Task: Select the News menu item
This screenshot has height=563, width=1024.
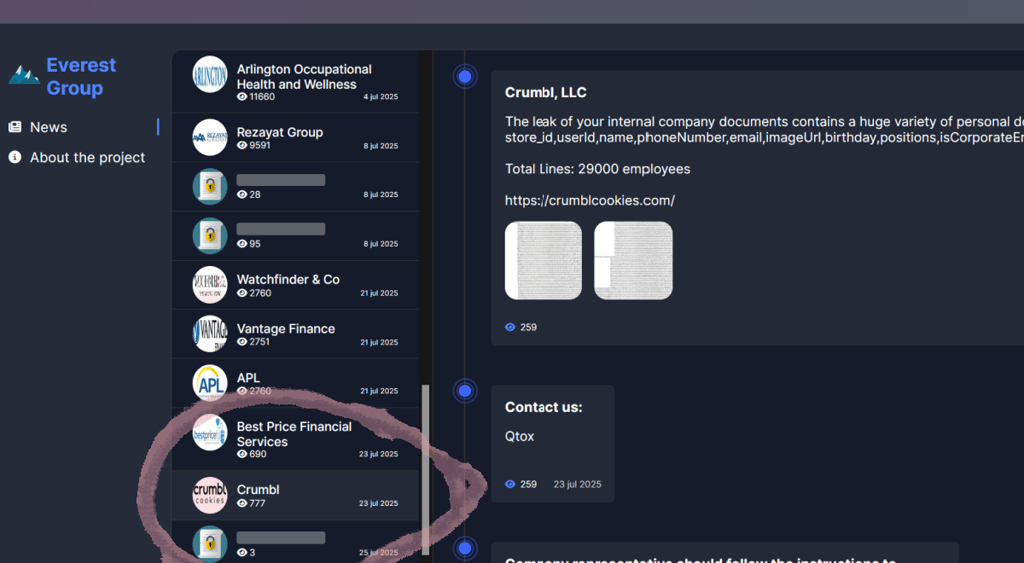Action: [48, 127]
